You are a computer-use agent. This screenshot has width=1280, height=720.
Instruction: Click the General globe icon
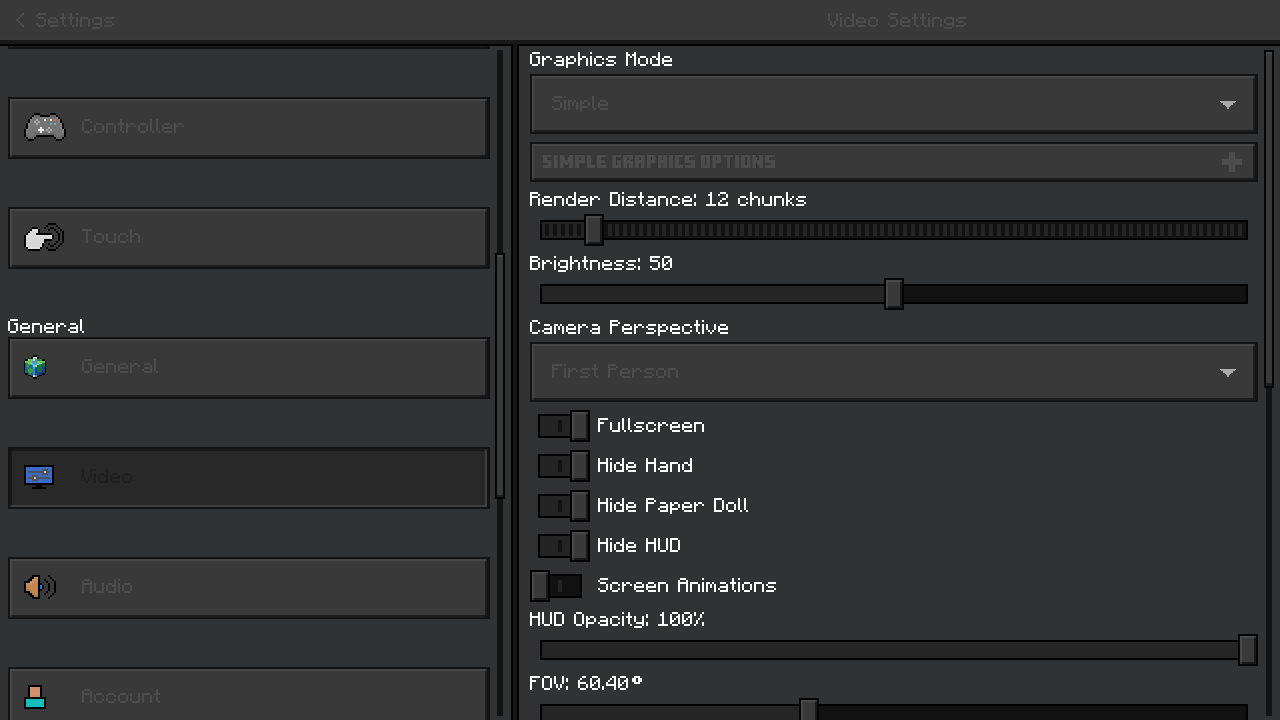[x=36, y=367]
